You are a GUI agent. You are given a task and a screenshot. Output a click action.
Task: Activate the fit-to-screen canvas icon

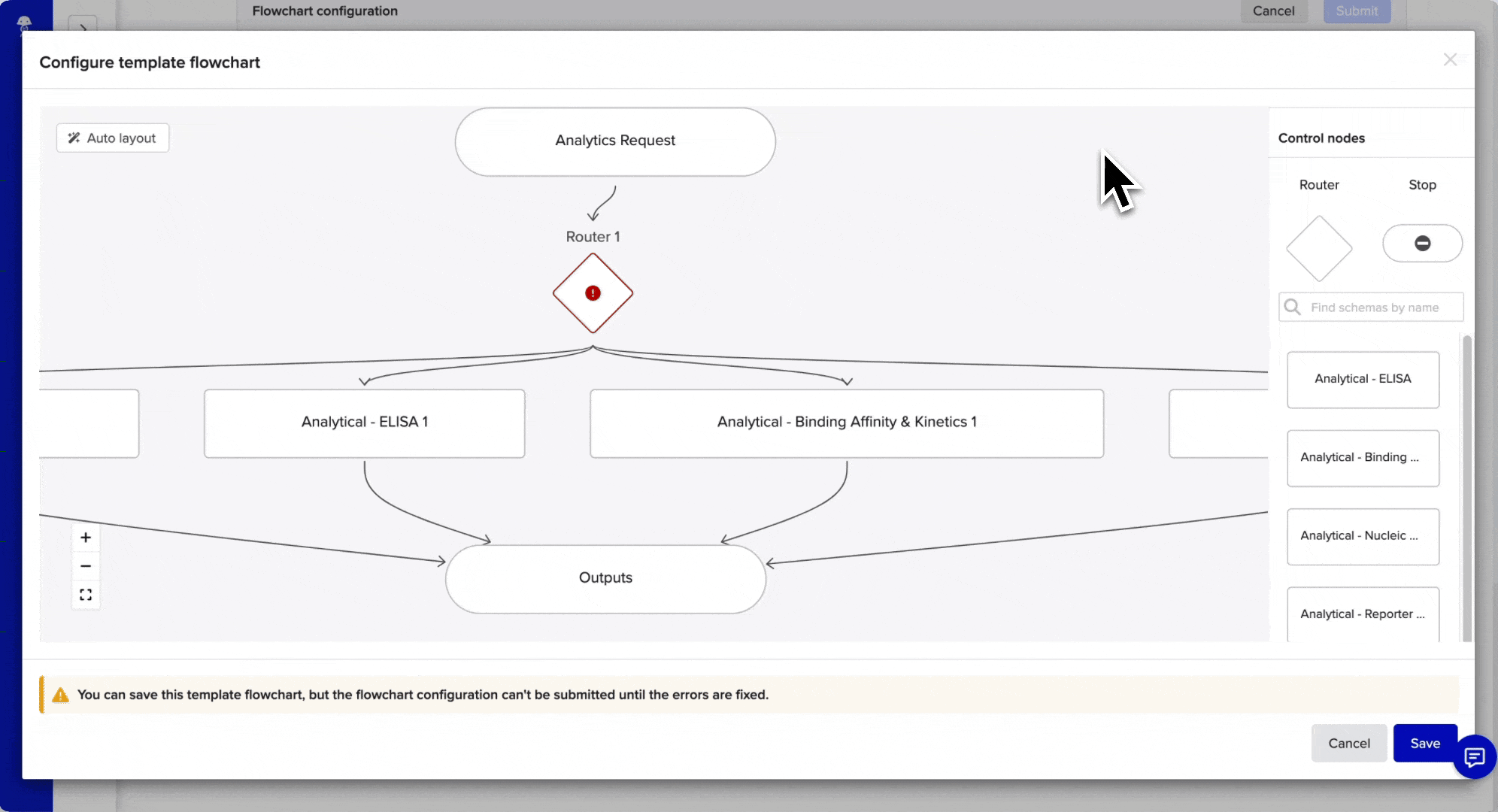86,594
